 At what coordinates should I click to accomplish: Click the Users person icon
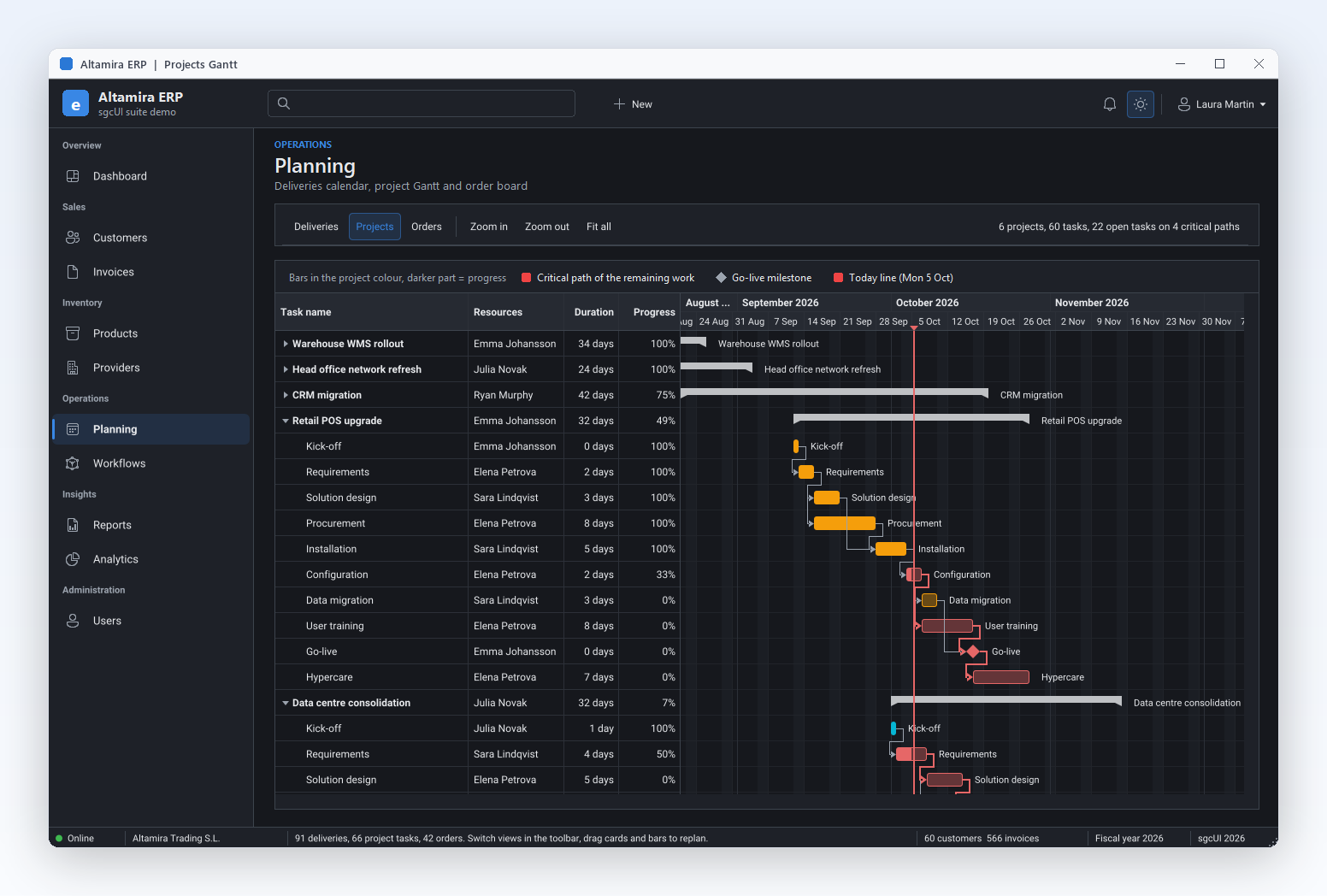point(73,621)
